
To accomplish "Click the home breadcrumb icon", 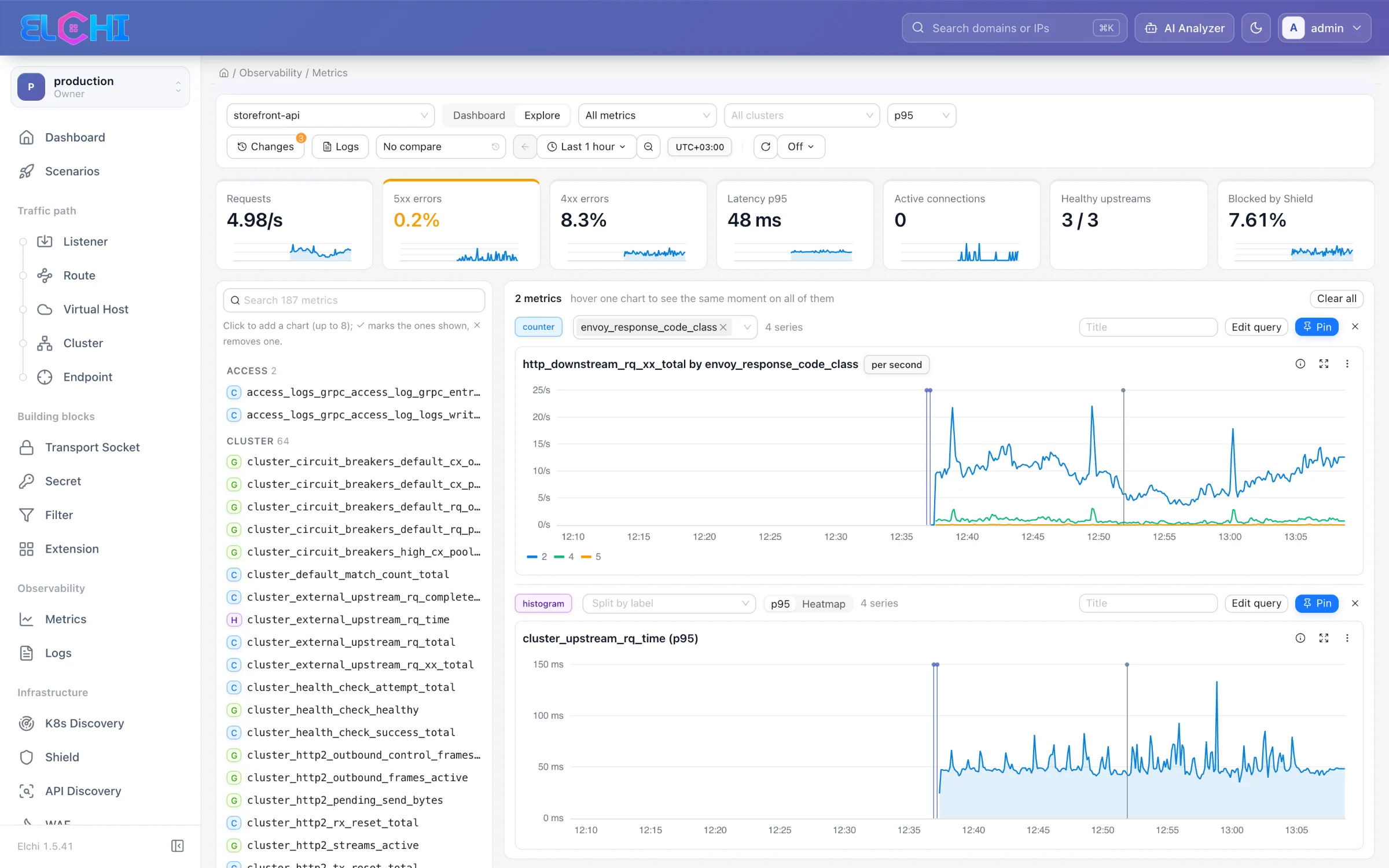I will 224,73.
